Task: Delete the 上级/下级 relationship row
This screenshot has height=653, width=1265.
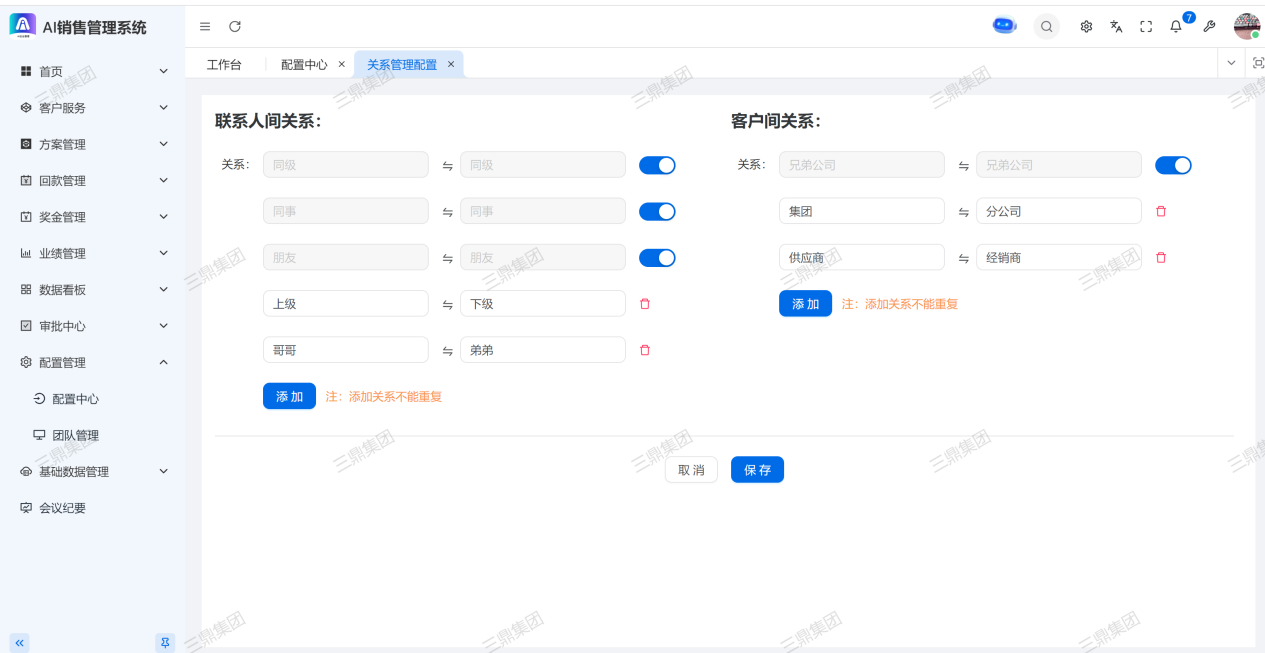Action: tap(645, 304)
